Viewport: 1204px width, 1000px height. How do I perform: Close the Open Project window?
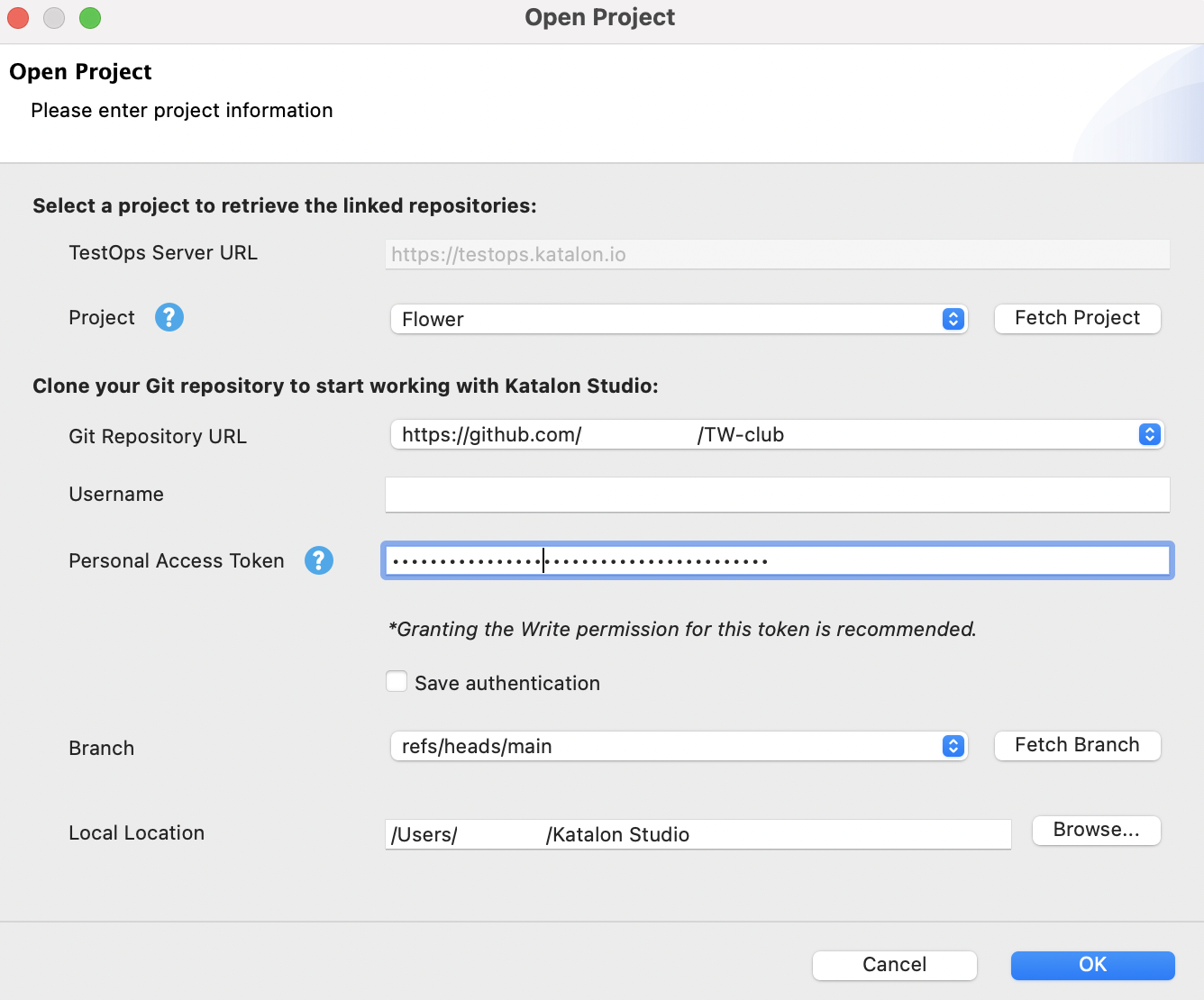[x=18, y=18]
